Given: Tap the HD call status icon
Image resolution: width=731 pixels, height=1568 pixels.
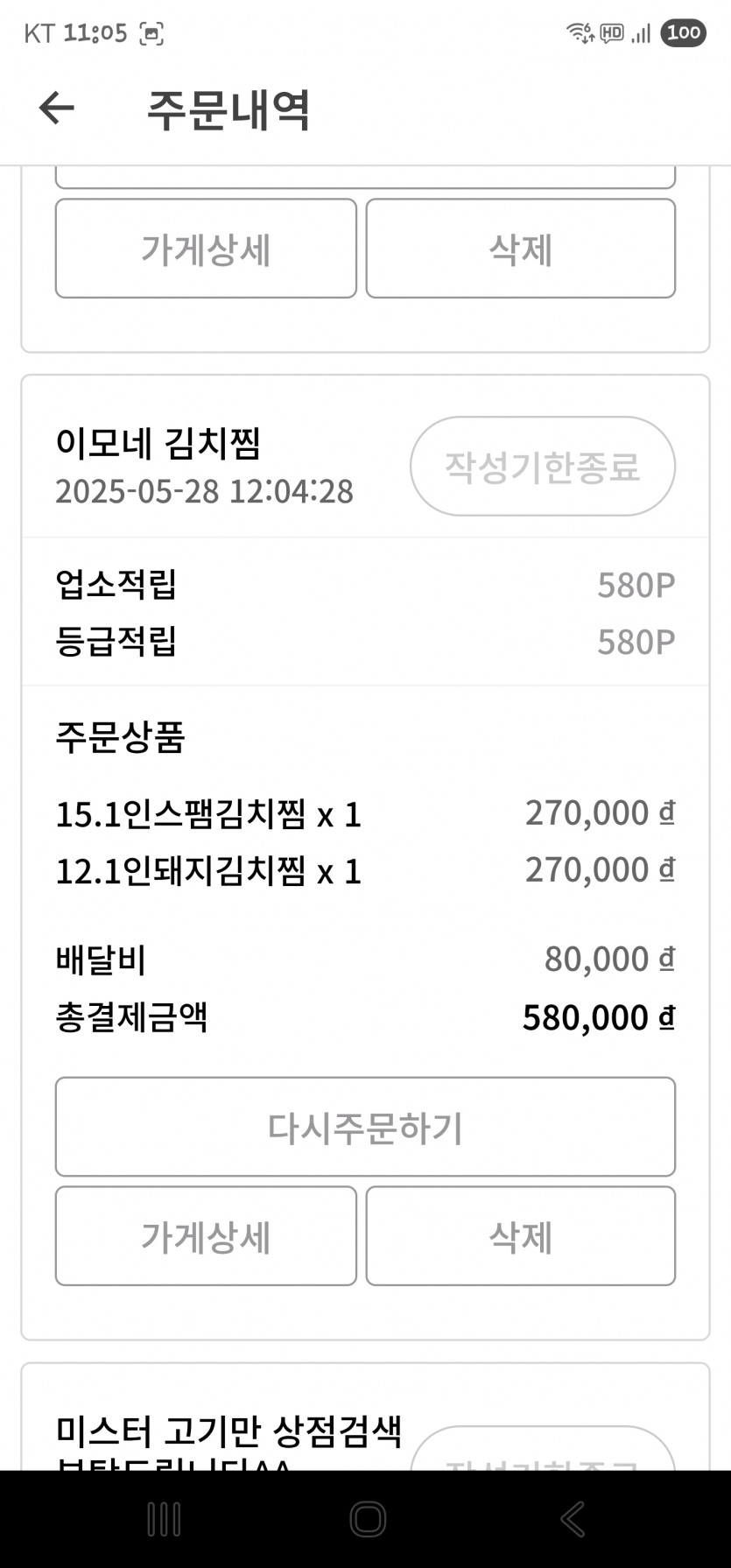Looking at the screenshot, I should click(612, 33).
